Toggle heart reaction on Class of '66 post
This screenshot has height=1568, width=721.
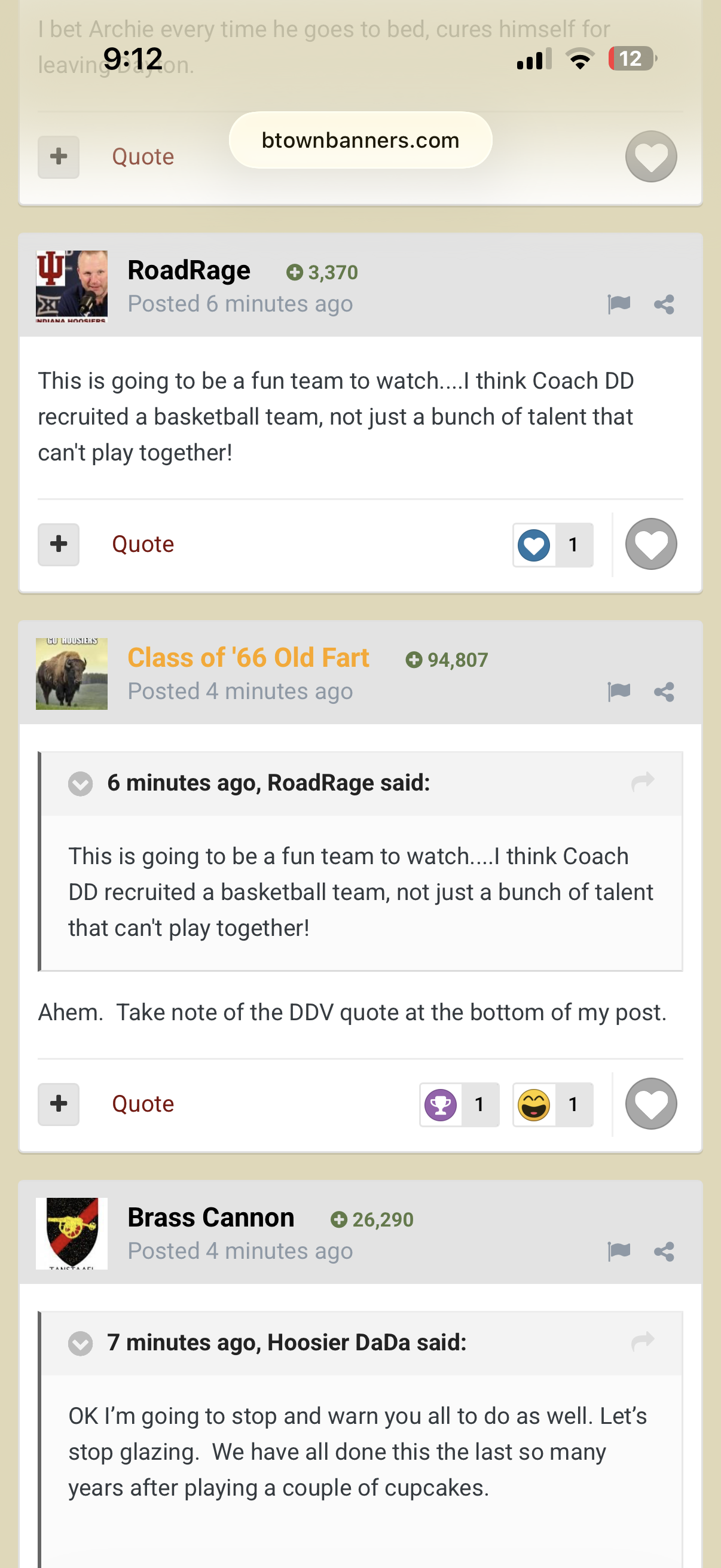pos(651,1103)
